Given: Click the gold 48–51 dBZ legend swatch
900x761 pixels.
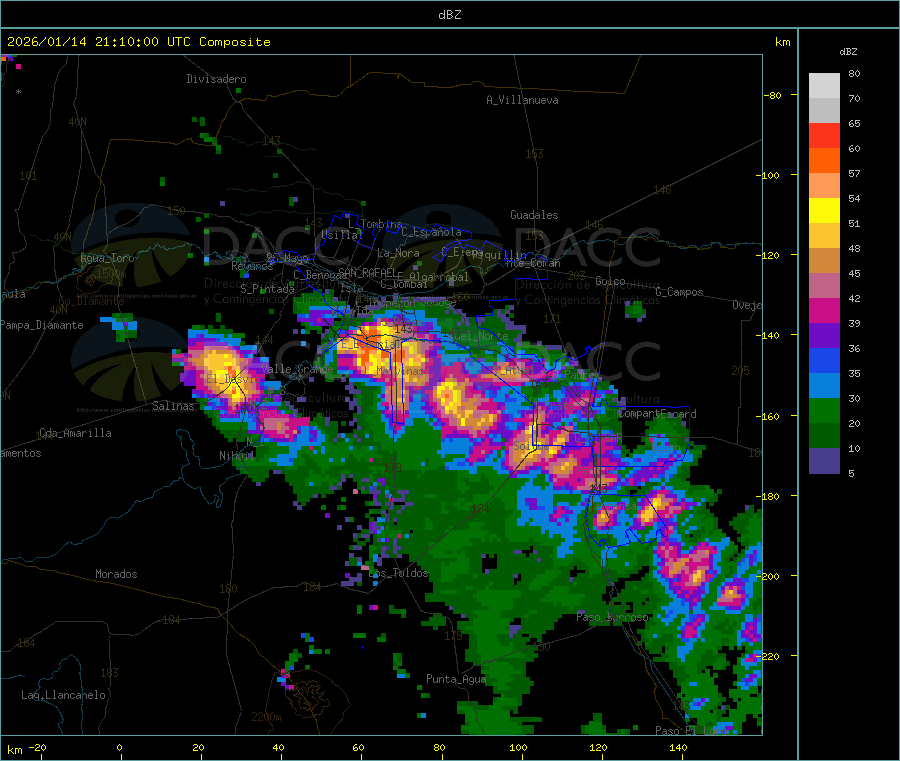Looking at the screenshot, I should click(x=824, y=236).
